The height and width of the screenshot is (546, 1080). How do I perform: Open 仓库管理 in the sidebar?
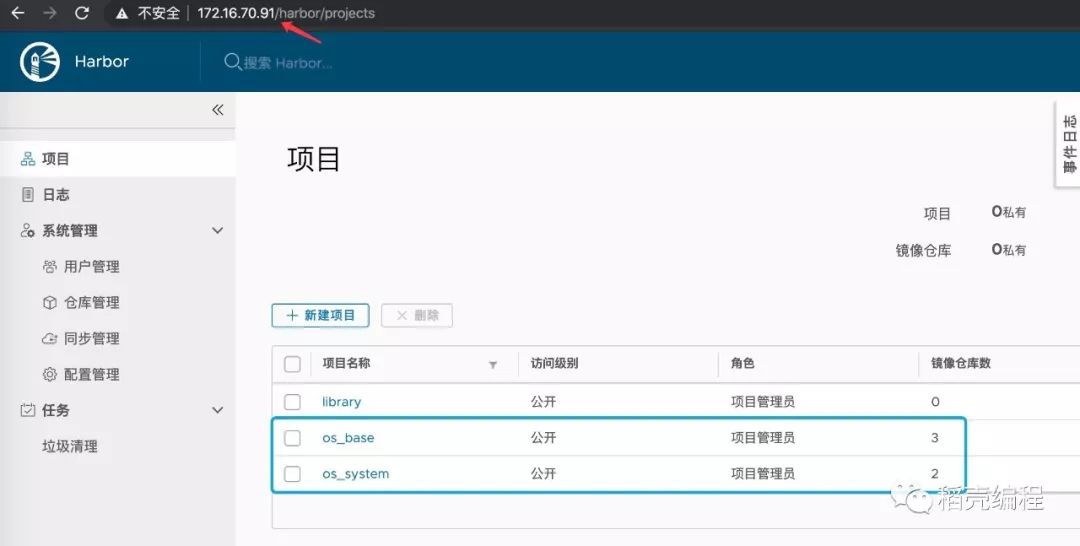click(x=92, y=302)
